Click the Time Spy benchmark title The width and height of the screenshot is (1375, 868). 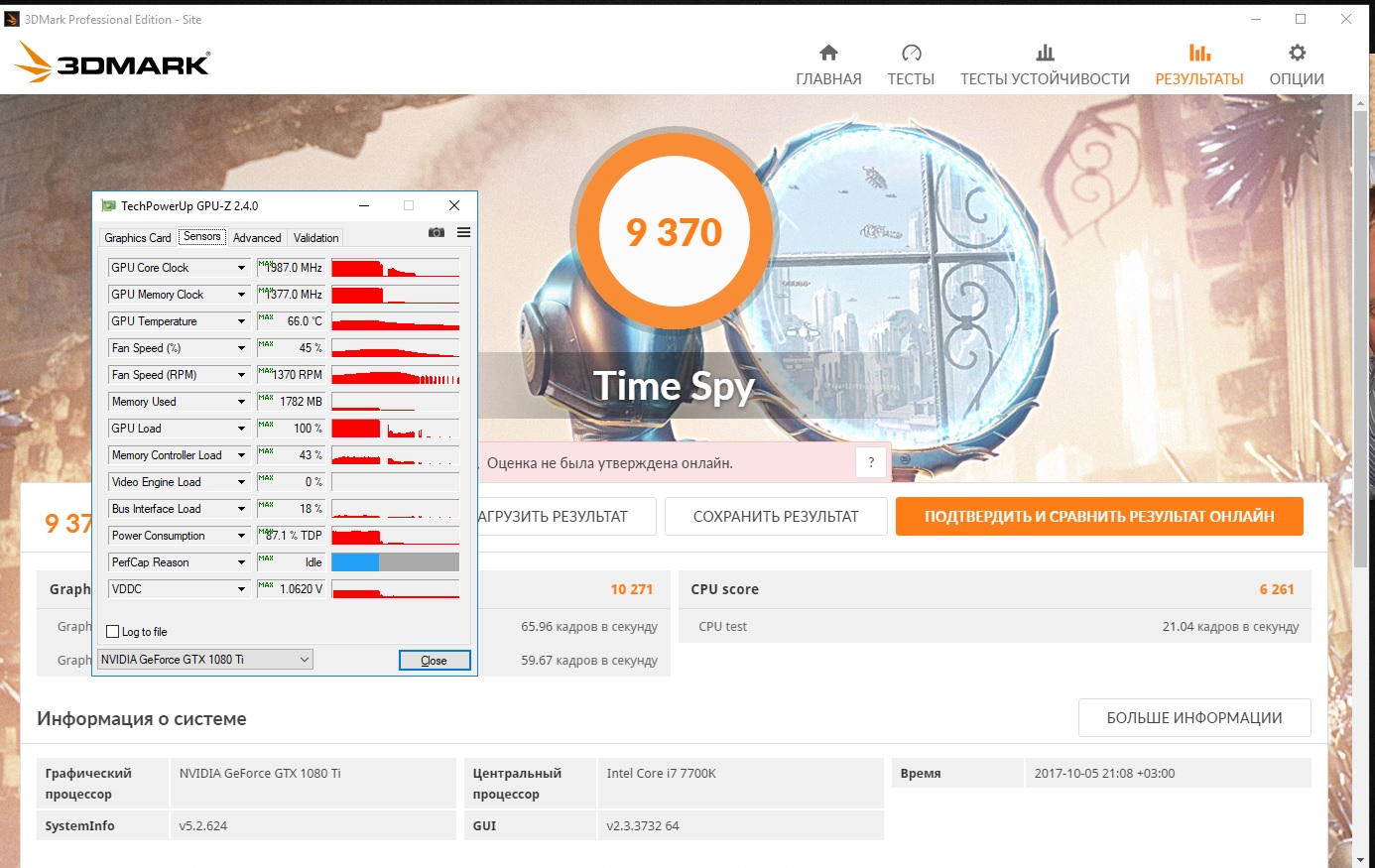pyautogui.click(x=675, y=386)
